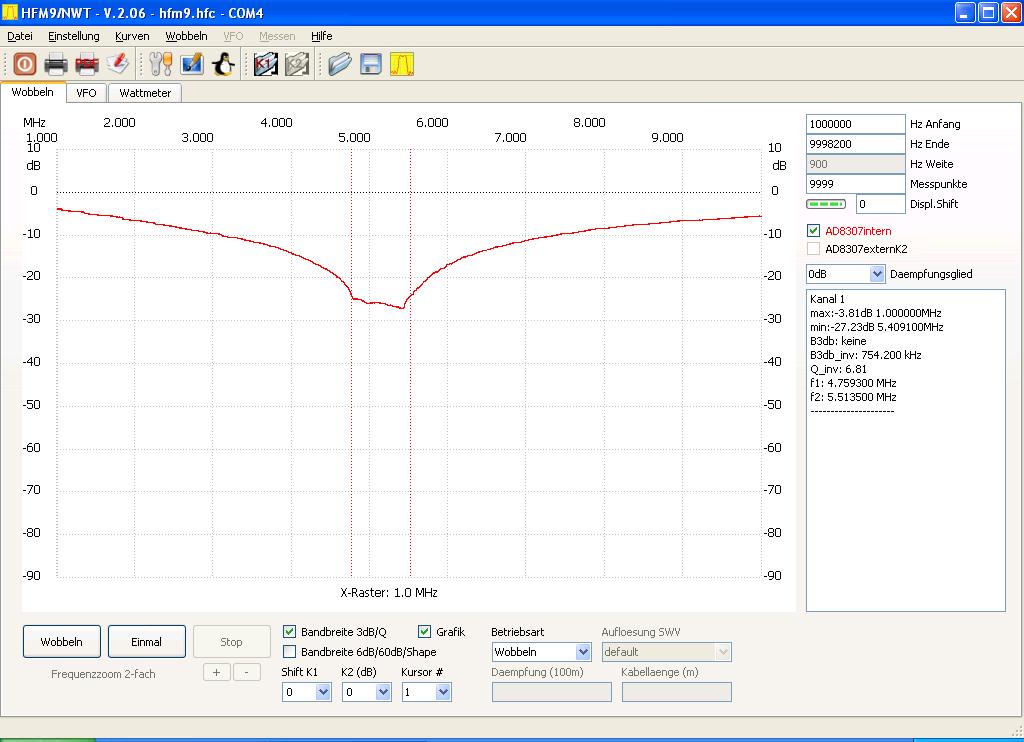
Task: Switch to the Wattmeter tab
Action: pyautogui.click(x=145, y=93)
